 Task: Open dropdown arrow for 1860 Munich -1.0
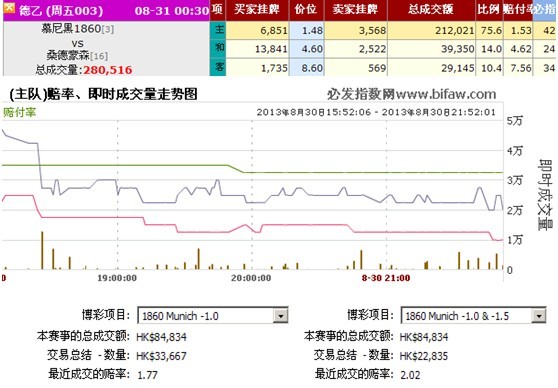[x=280, y=316]
